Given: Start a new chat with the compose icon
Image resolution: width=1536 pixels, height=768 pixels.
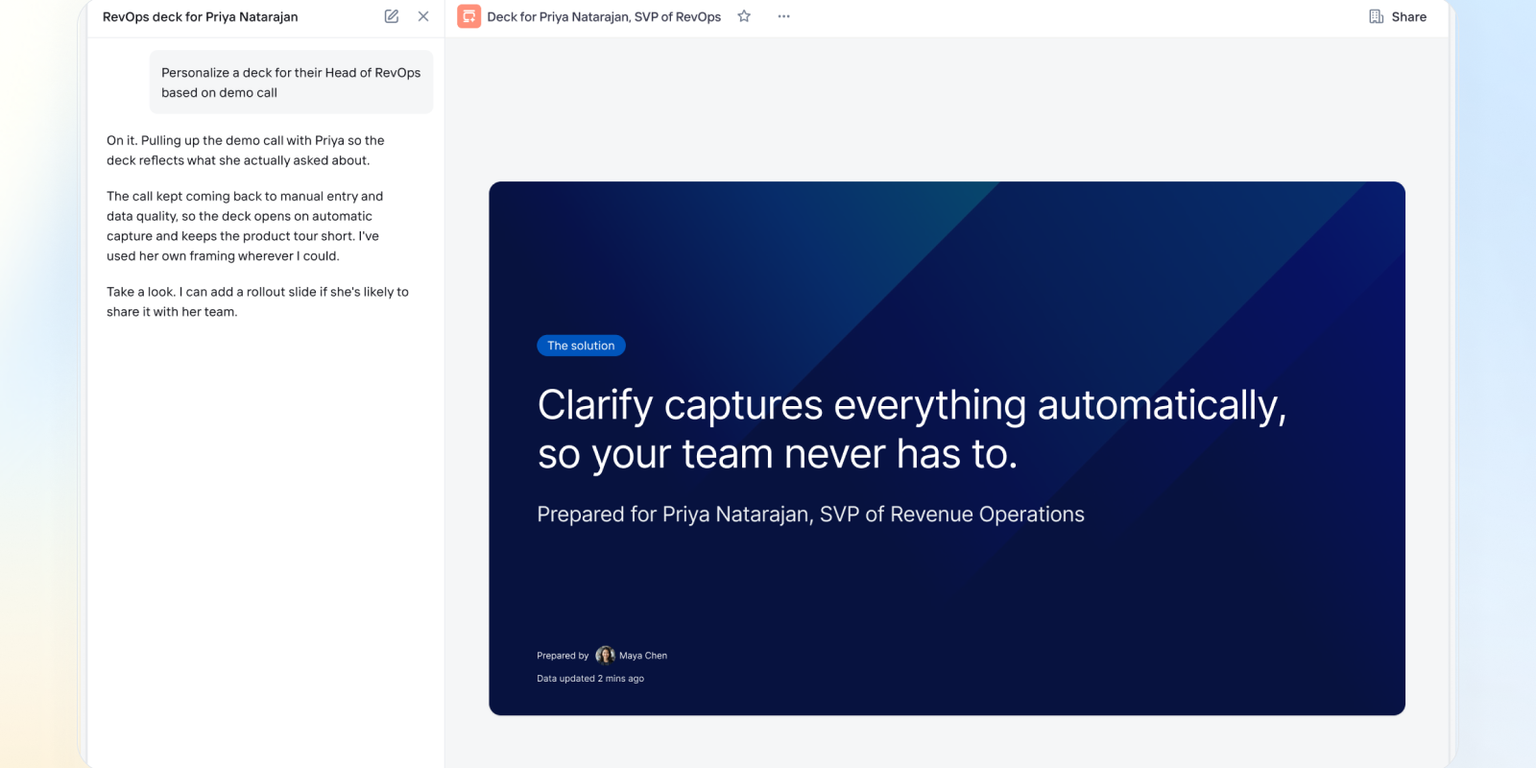Looking at the screenshot, I should [x=391, y=16].
